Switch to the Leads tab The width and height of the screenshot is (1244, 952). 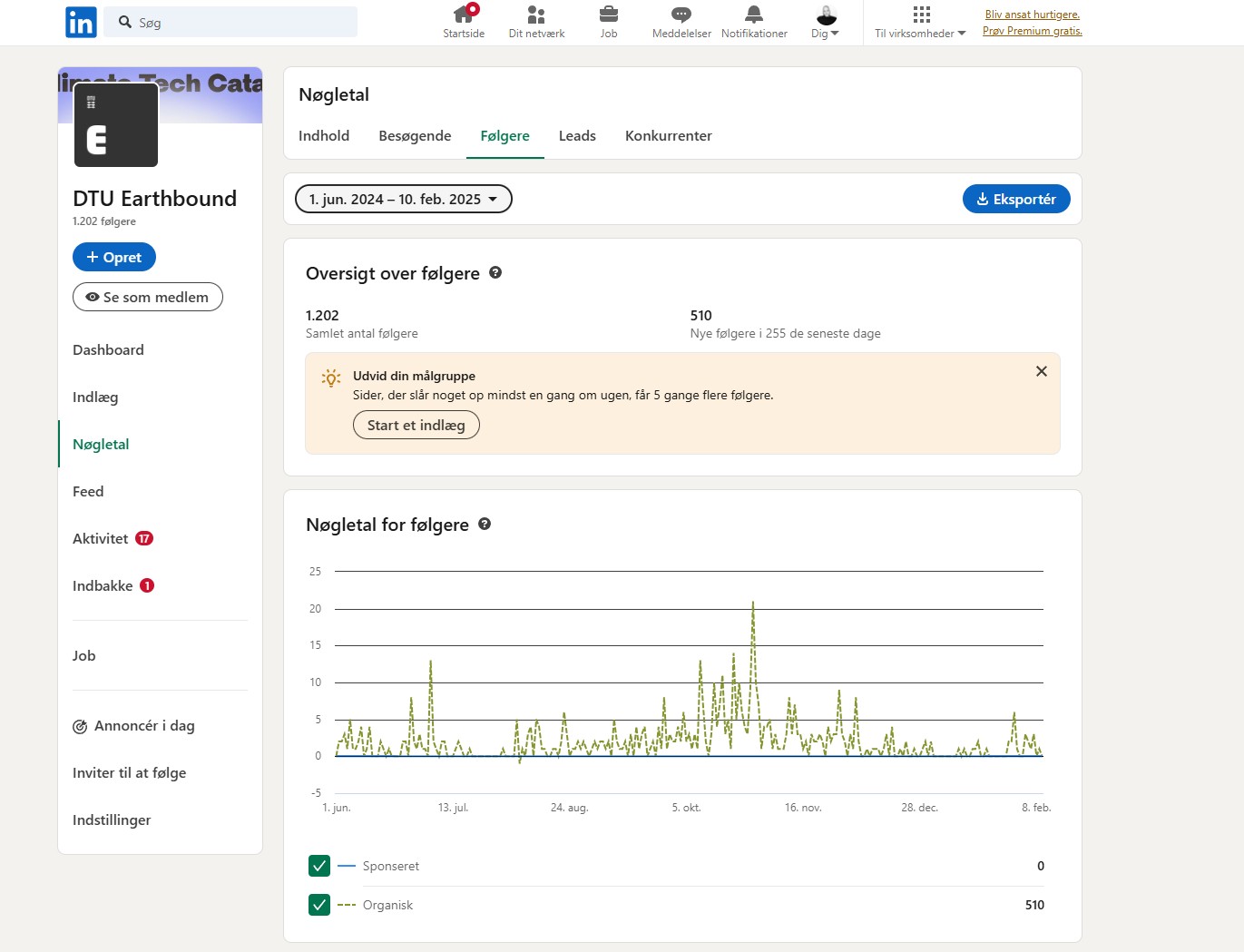click(x=577, y=136)
